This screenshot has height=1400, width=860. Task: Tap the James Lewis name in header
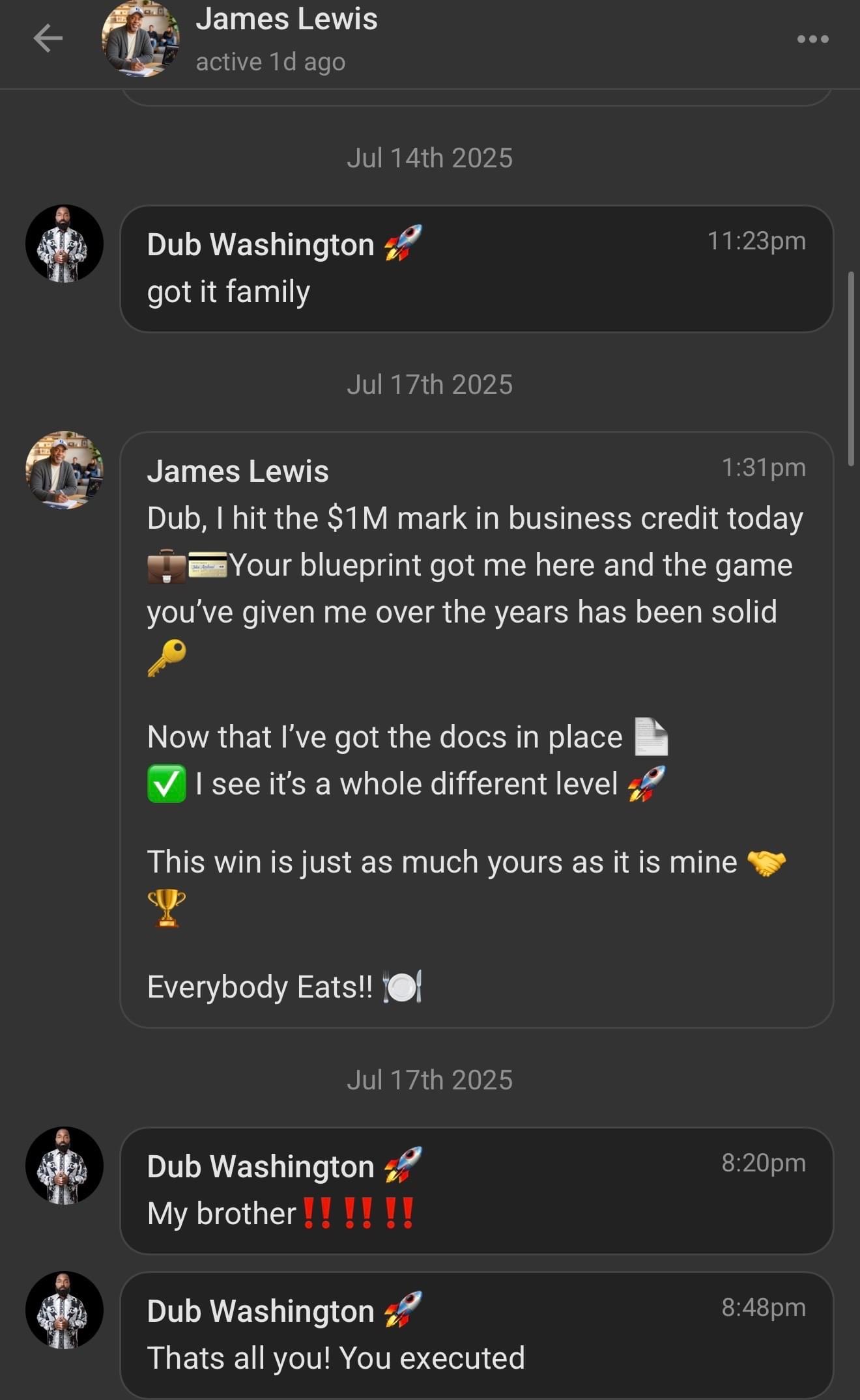click(x=286, y=19)
